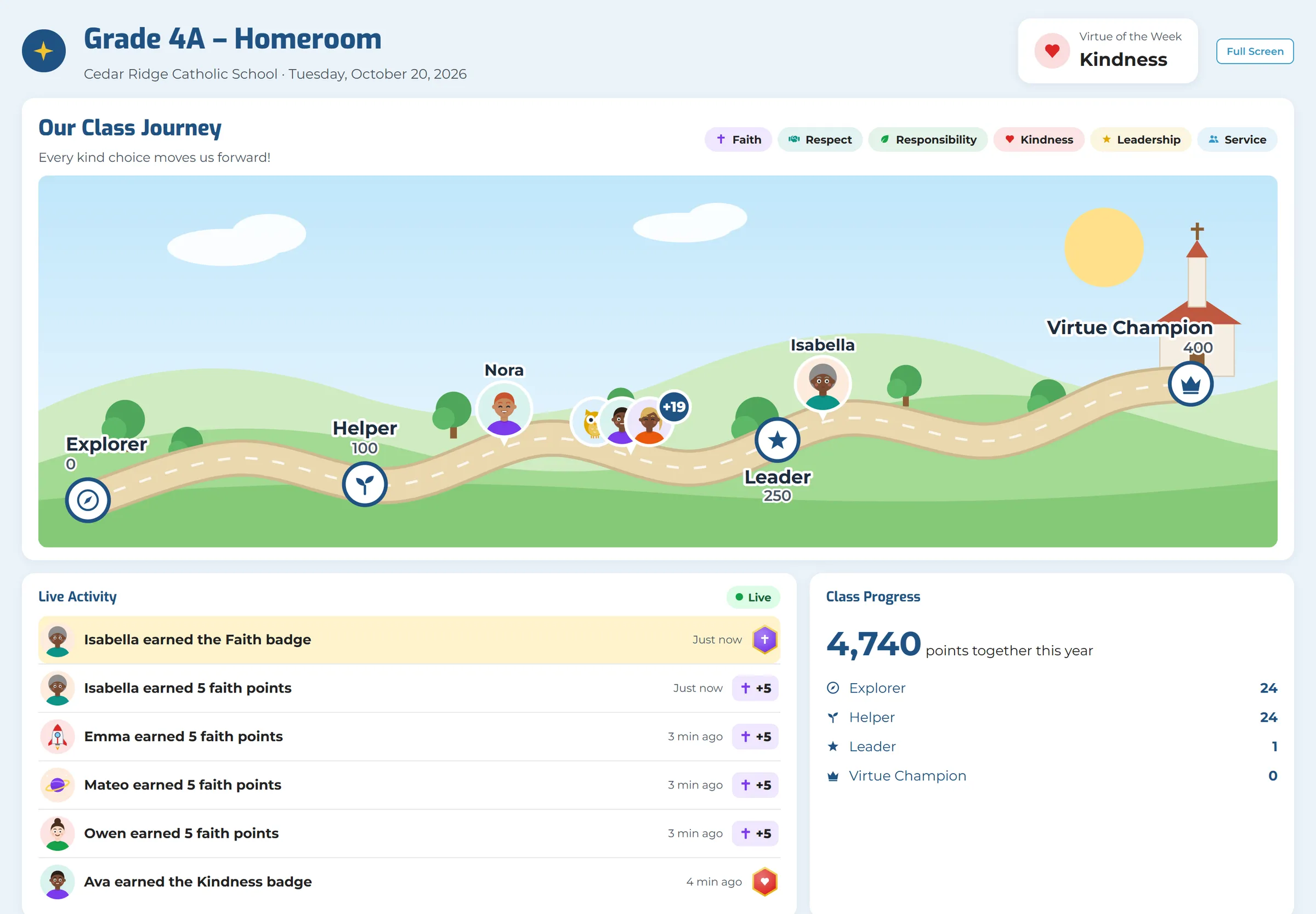1316x914 pixels.
Task: Click the Live Activity heading
Action: point(77,597)
